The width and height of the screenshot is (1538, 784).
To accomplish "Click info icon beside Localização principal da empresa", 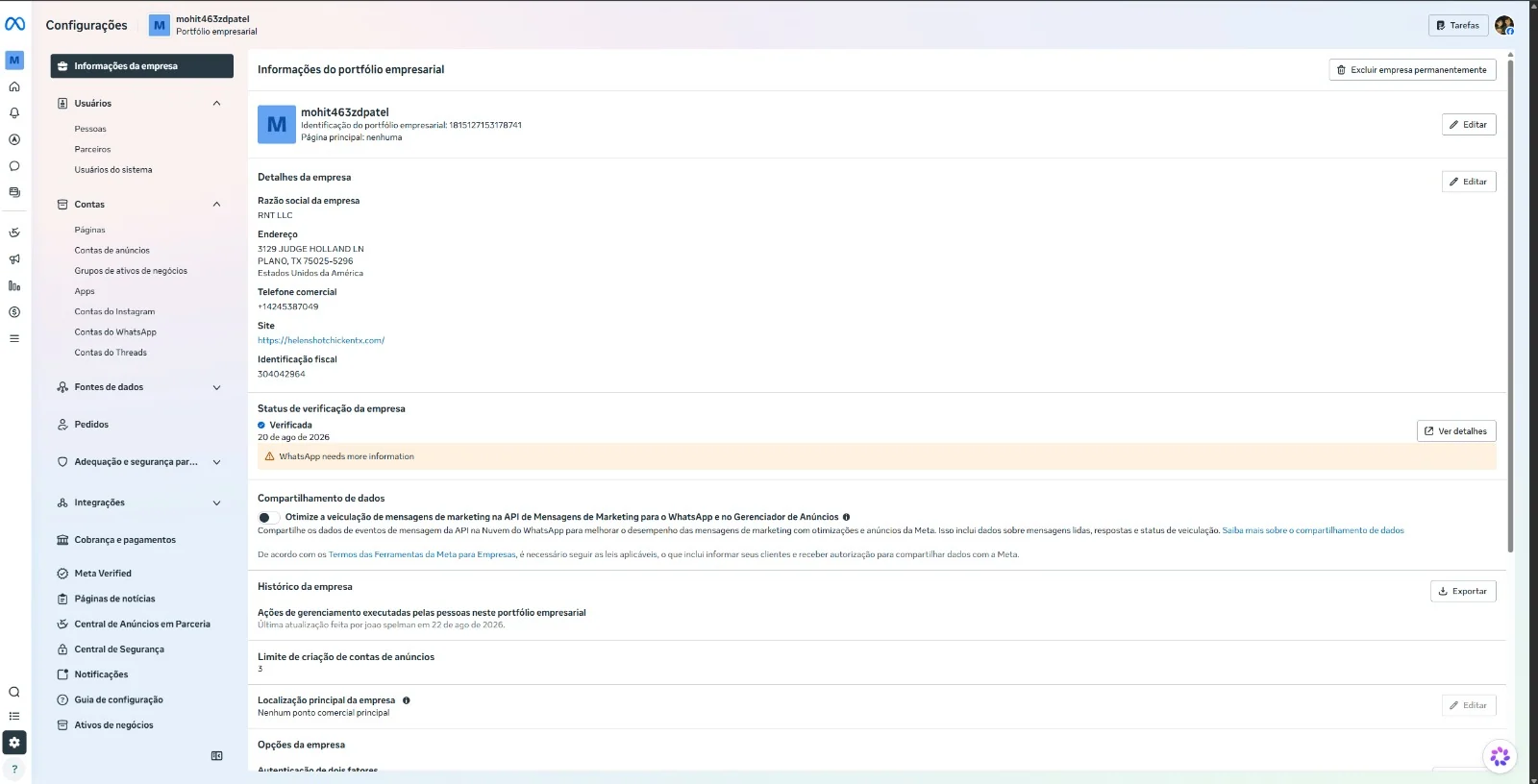I will (x=407, y=700).
